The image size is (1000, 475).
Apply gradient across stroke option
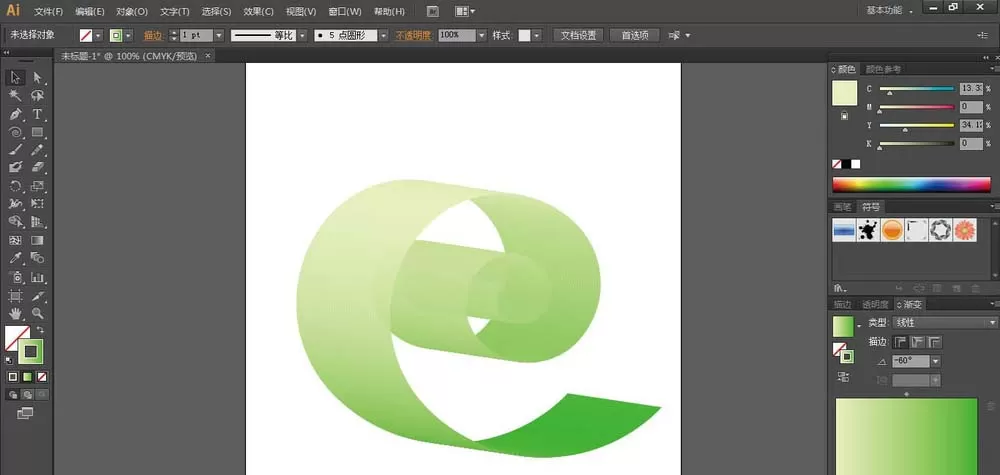934,342
